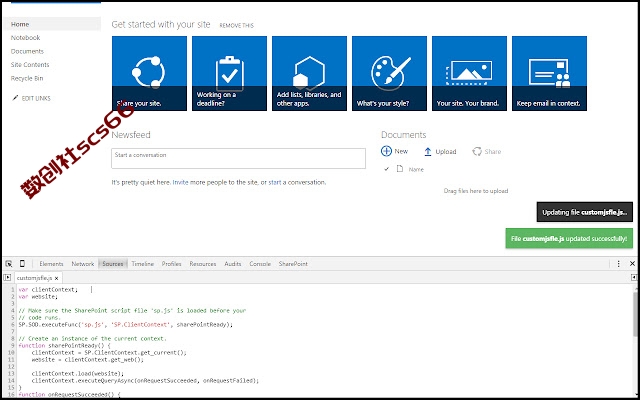The width and height of the screenshot is (640, 400).
Task: Click the New document plus icon
Action: pos(386,151)
